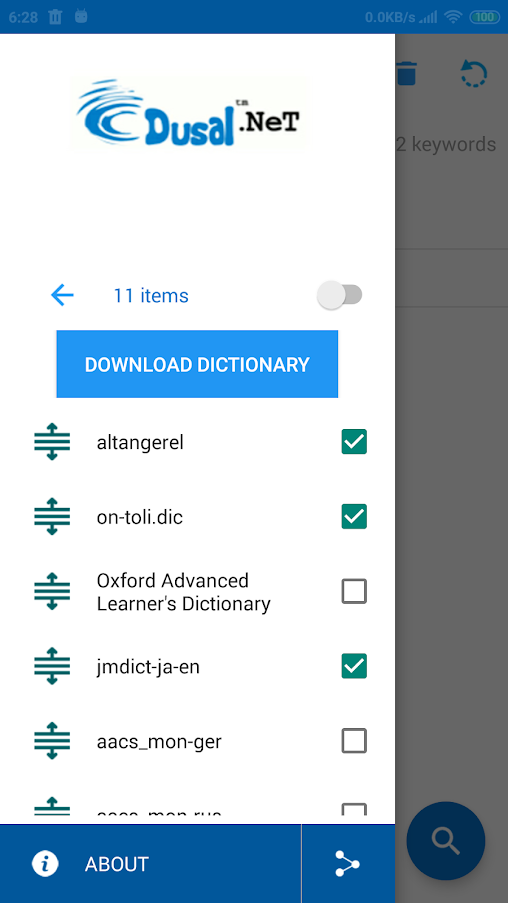Tap the back arrow beside 11 items
Image resolution: width=508 pixels, height=903 pixels.
[62, 295]
